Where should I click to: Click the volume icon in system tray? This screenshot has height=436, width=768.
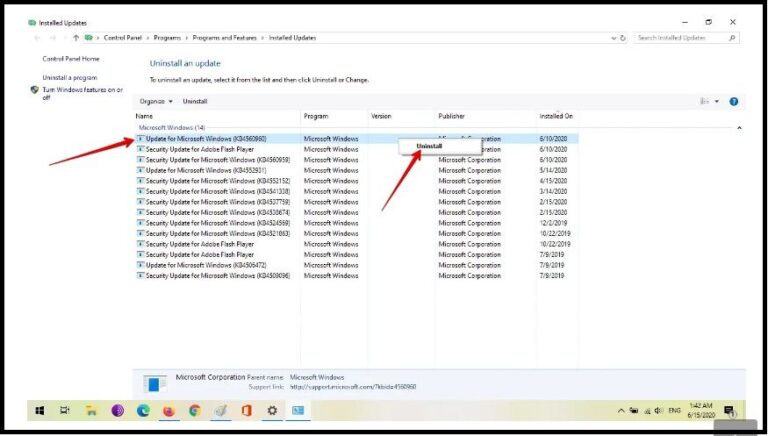[x=659, y=411]
